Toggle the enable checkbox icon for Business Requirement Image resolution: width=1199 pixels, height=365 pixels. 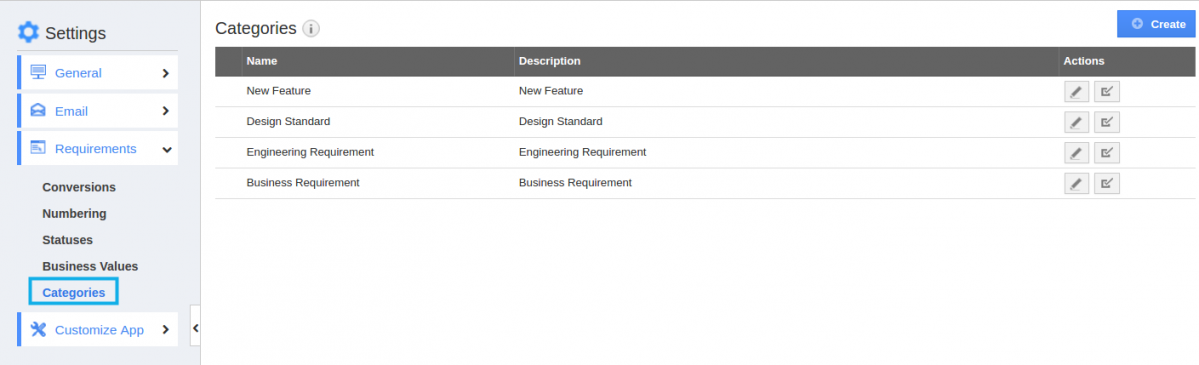tap(1106, 183)
